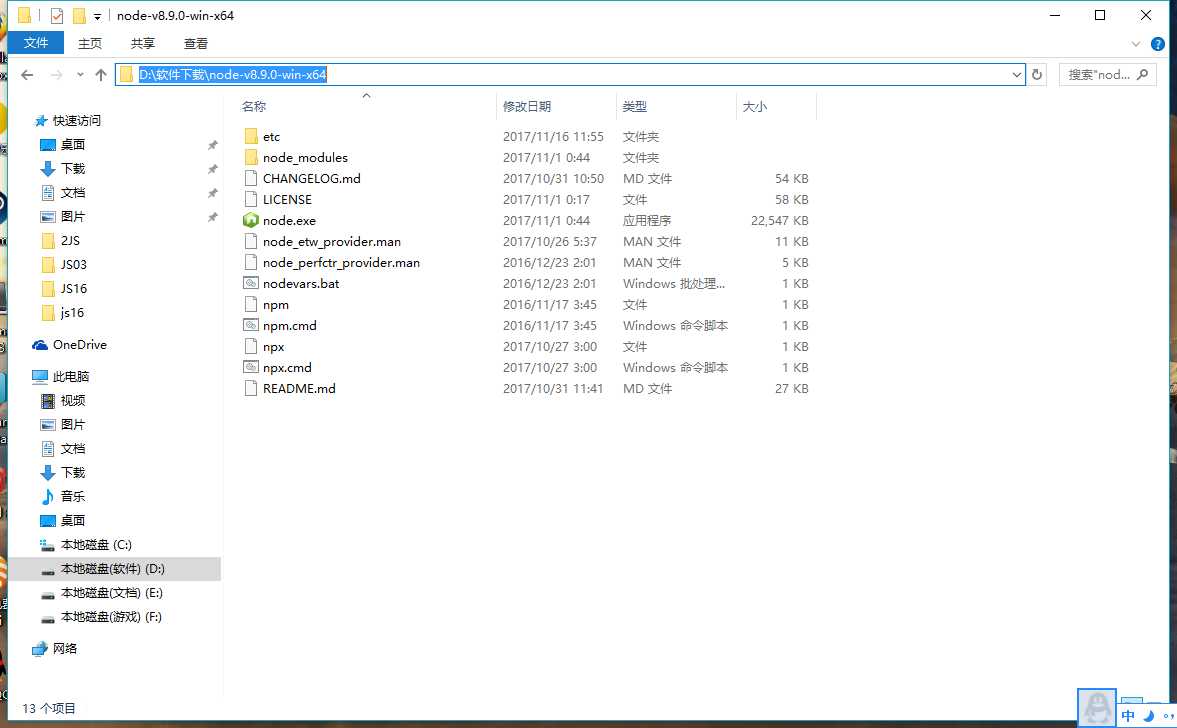Image resolution: width=1177 pixels, height=728 pixels.
Task: Open the recent locations dropdown arrow
Action: 80,74
